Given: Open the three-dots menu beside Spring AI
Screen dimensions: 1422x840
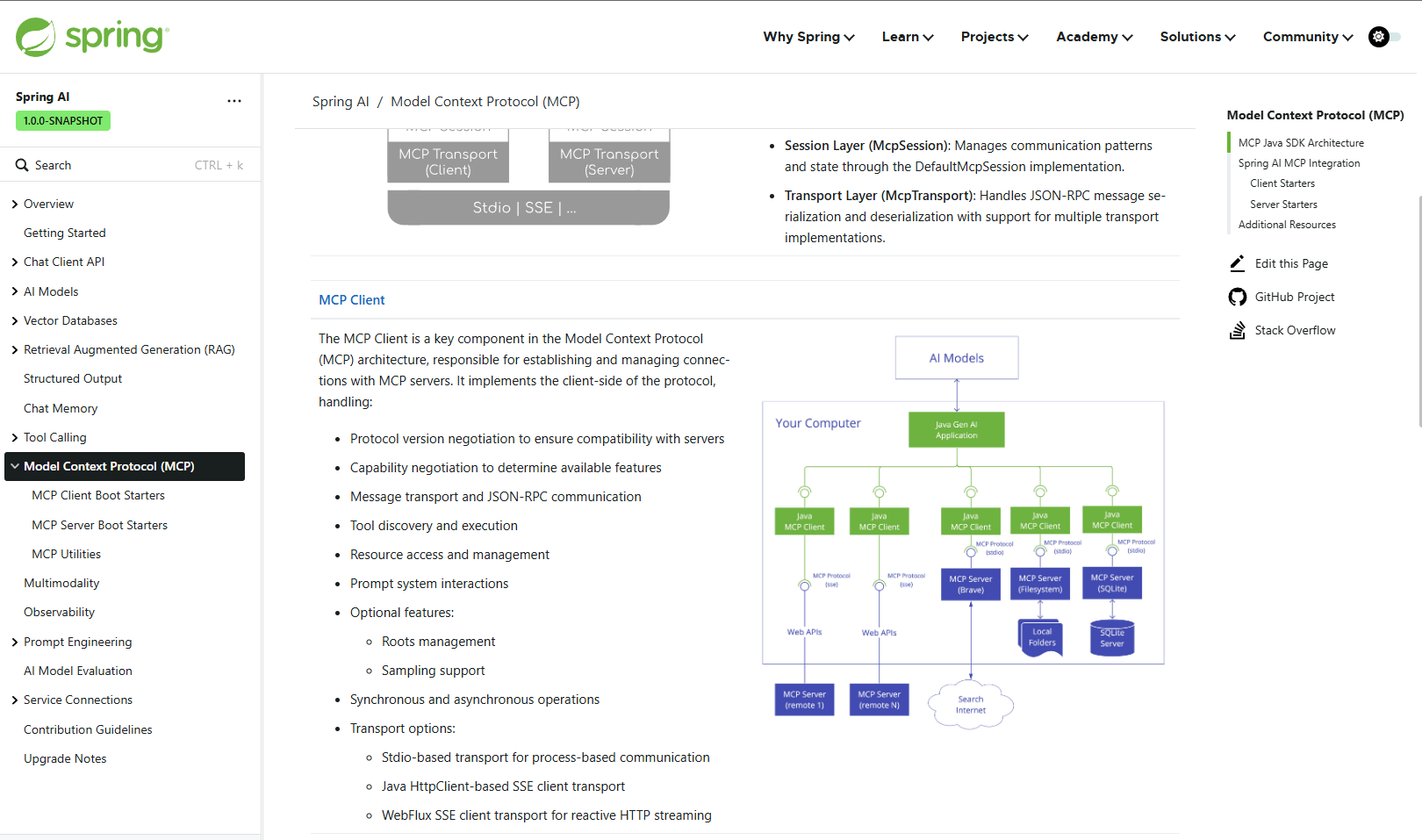Looking at the screenshot, I should tap(234, 101).
